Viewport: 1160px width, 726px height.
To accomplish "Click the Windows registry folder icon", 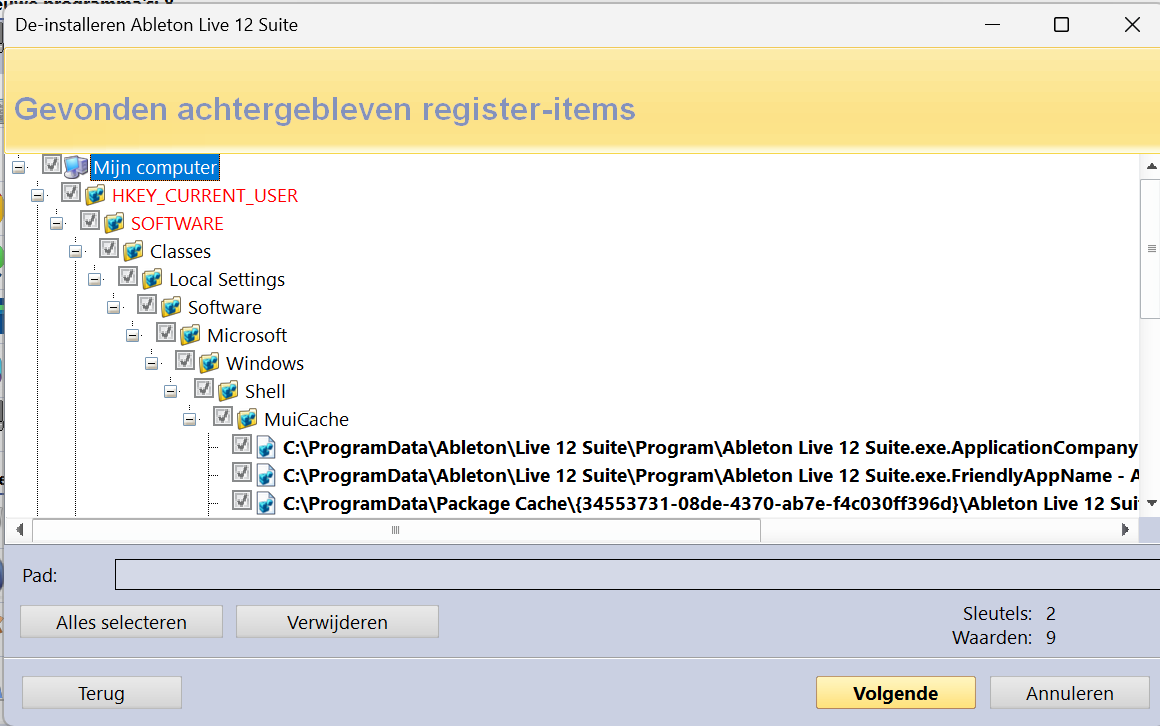I will [209, 363].
